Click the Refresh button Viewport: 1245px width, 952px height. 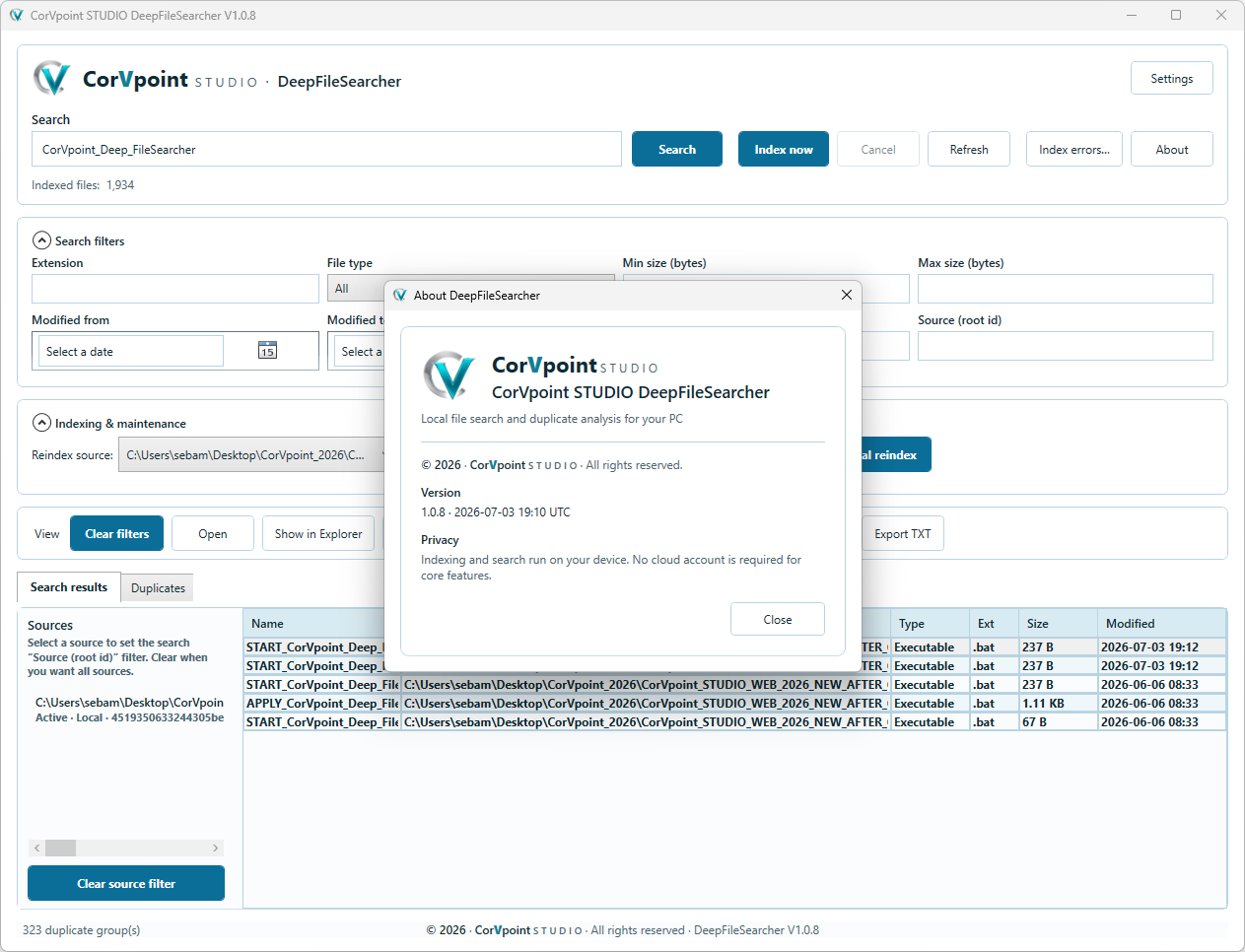(969, 149)
